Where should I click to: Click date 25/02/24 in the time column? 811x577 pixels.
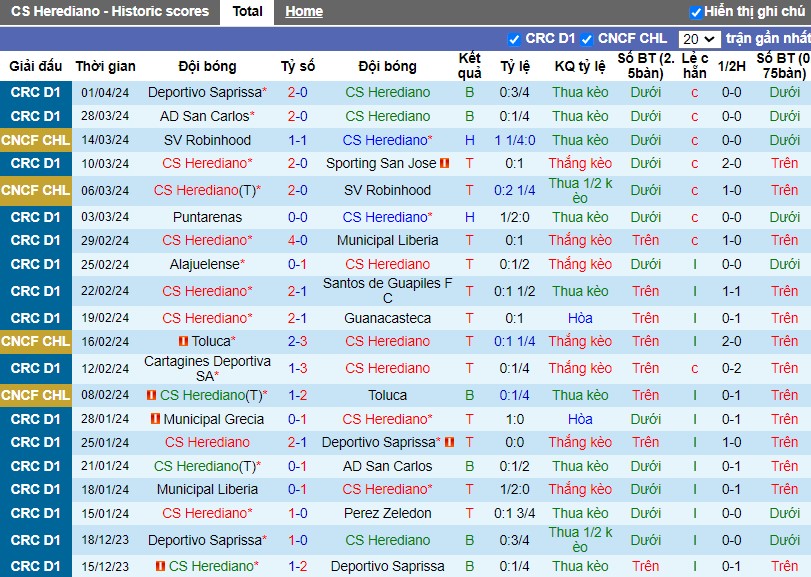pyautogui.click(x=105, y=264)
